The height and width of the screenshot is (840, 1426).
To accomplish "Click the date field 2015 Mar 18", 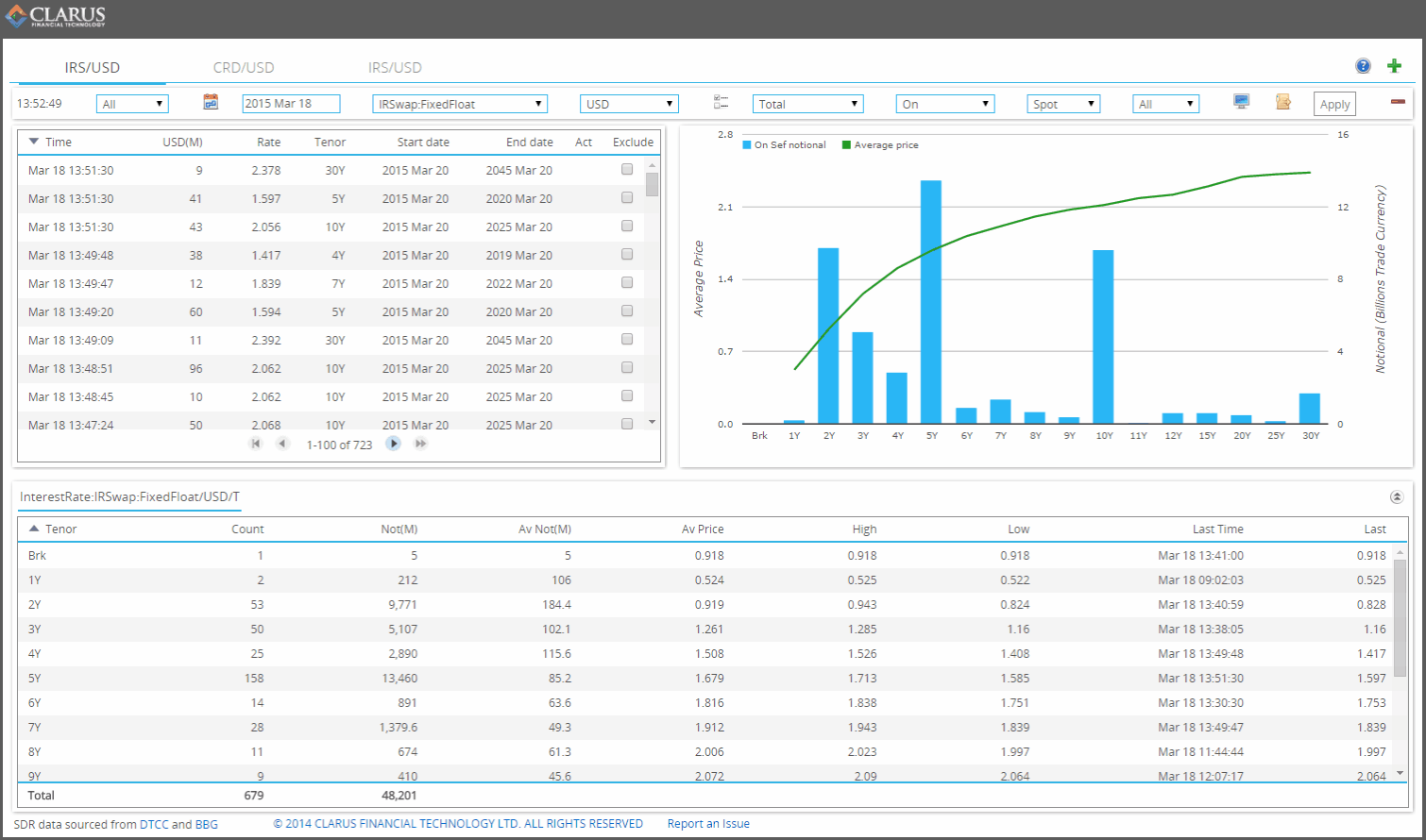I will pos(291,104).
